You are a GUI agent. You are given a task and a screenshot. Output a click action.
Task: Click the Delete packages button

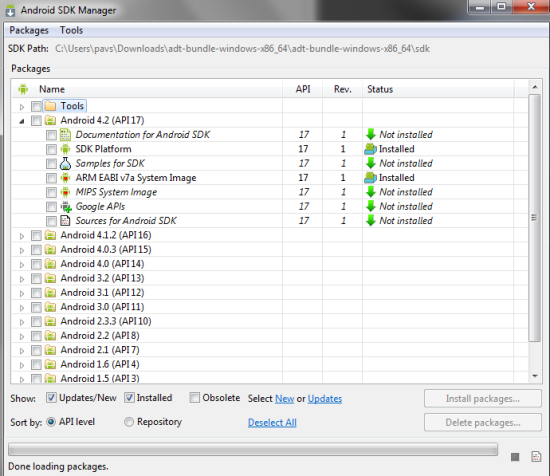tap(483, 422)
